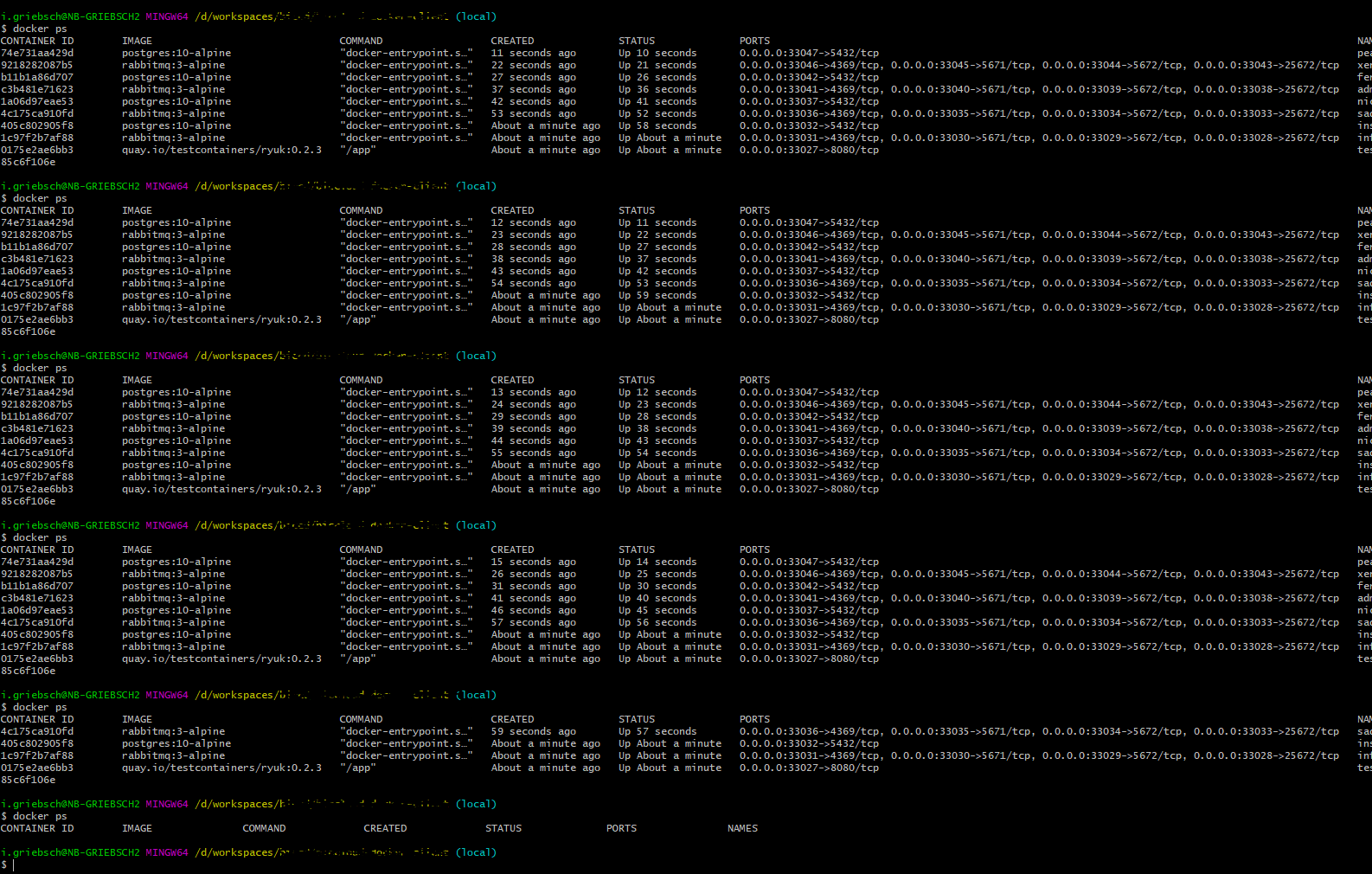Select the 'Up 10 seconds' status

[657, 53]
